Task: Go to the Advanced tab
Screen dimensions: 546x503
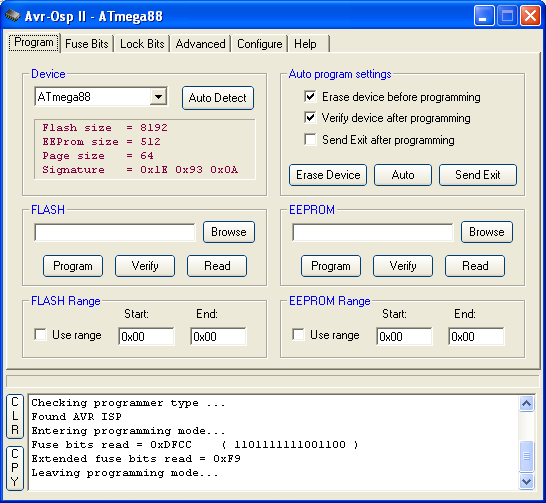Action: [200, 44]
